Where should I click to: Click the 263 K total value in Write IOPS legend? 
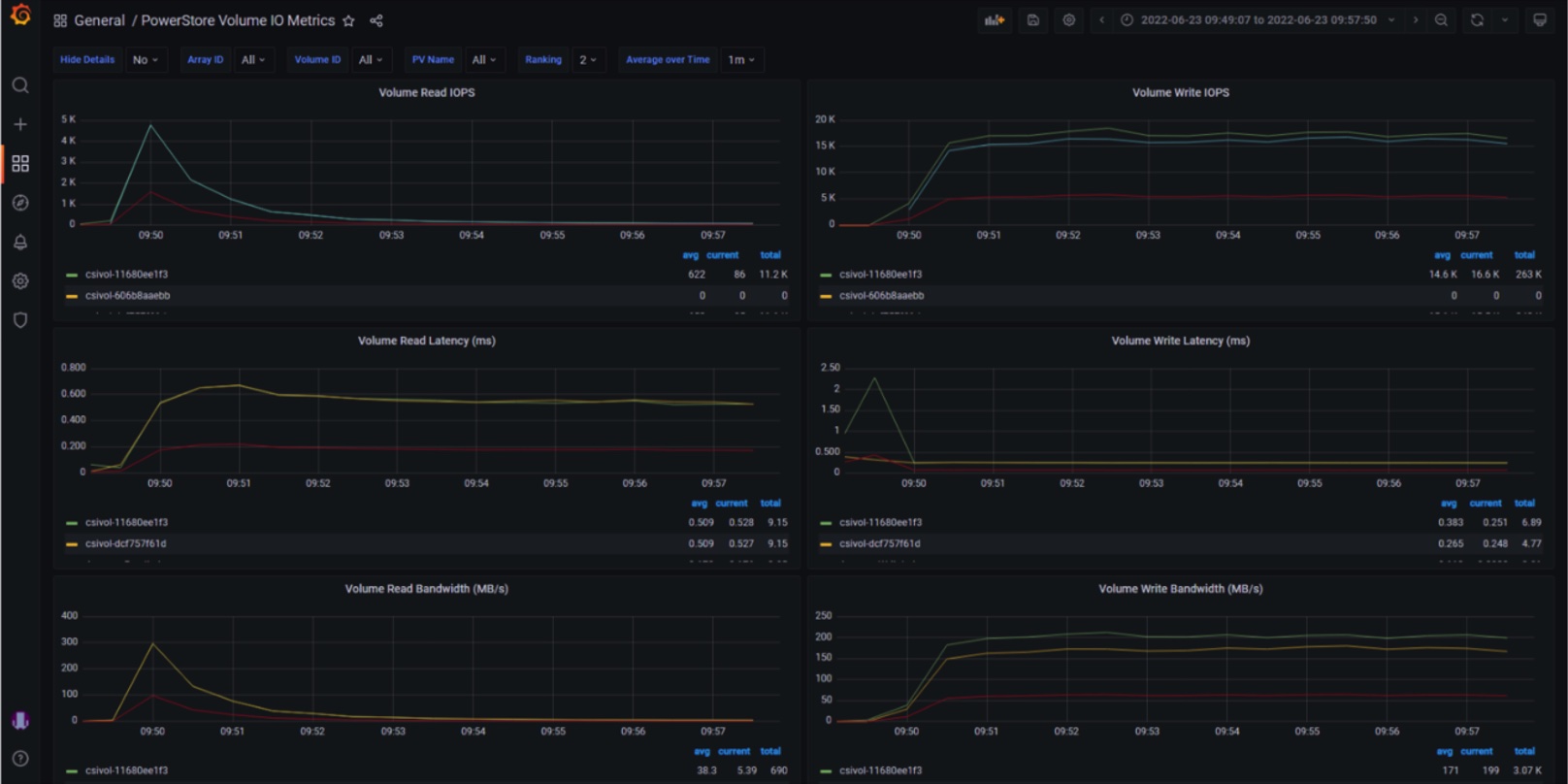[1528, 275]
